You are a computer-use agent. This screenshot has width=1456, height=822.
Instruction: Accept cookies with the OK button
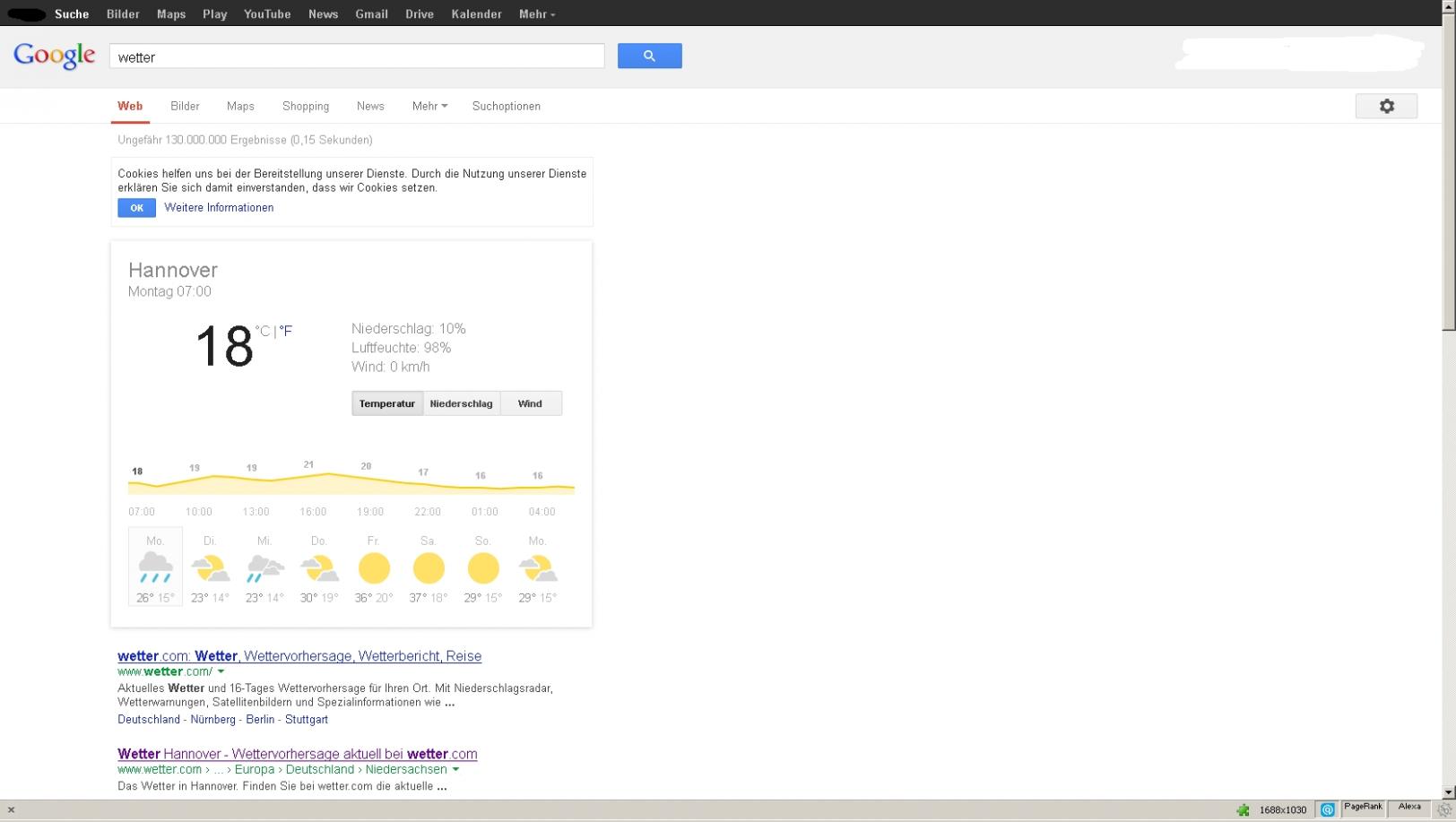pyautogui.click(x=136, y=208)
